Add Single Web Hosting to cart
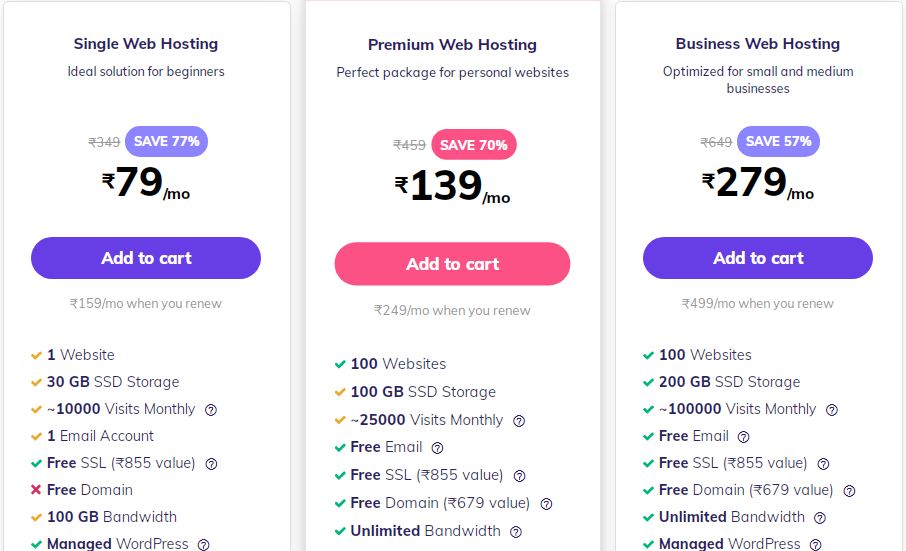Viewport: 906px width, 551px height. [x=146, y=258]
